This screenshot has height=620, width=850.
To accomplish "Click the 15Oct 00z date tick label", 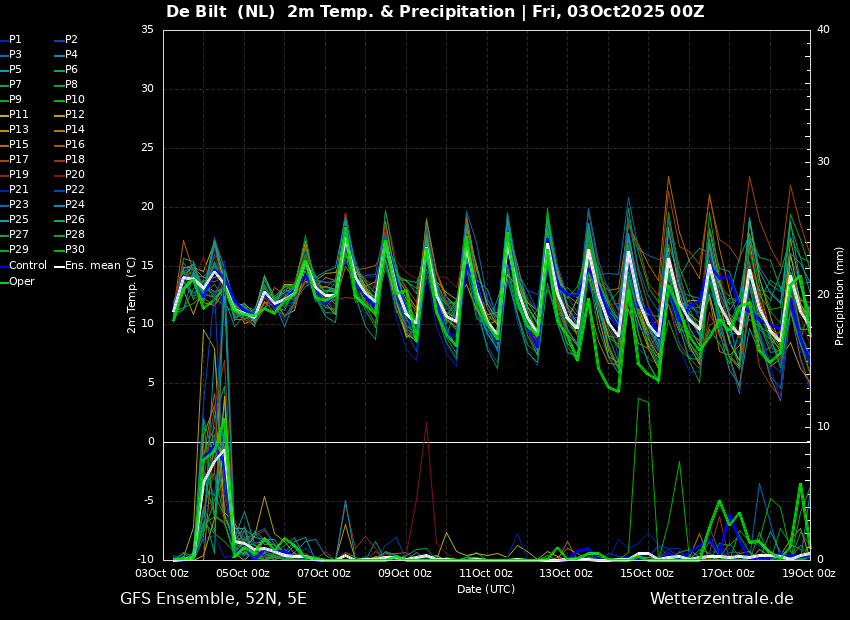I will pyautogui.click(x=647, y=574).
